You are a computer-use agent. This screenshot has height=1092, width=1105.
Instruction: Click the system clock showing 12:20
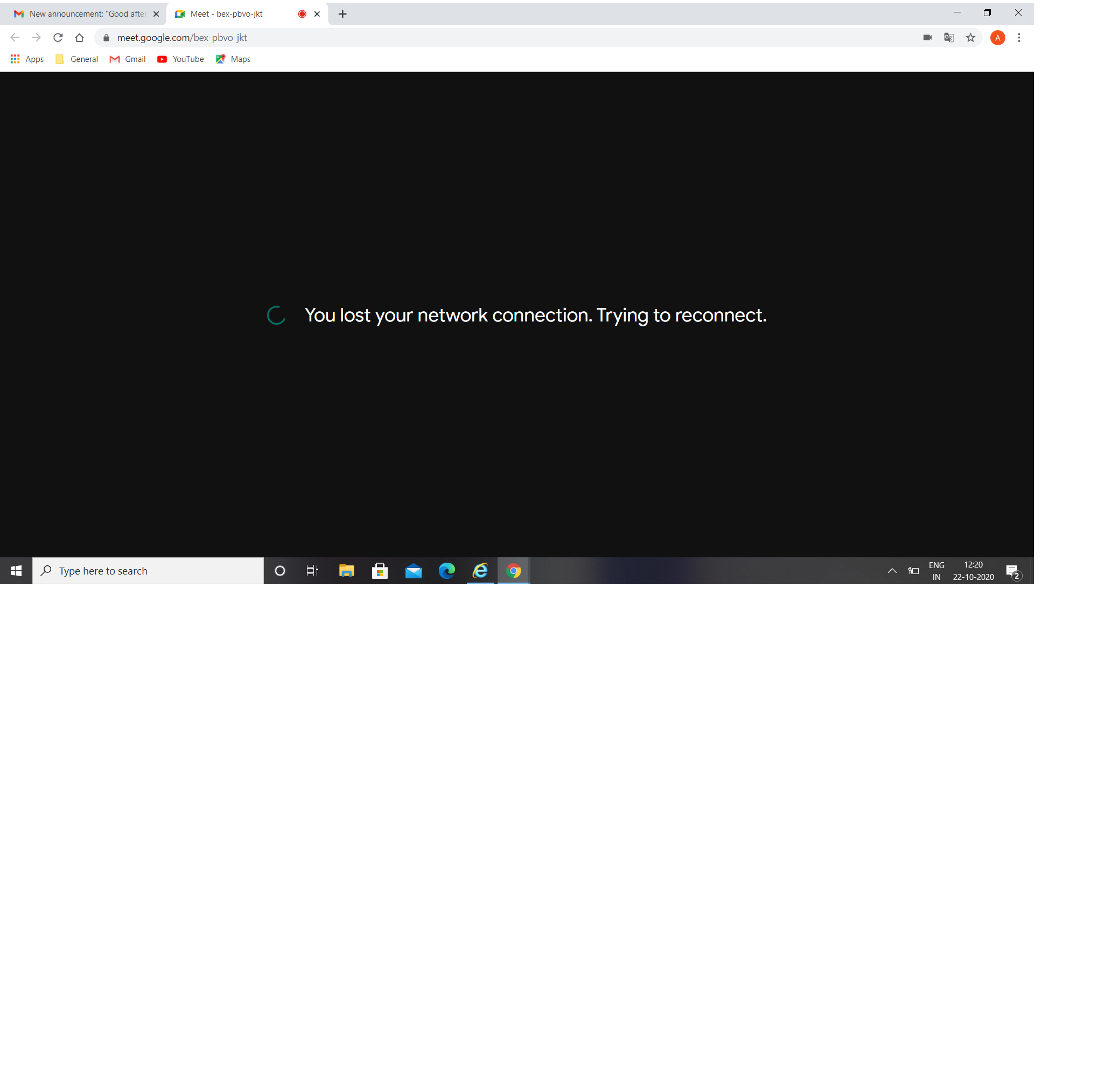pos(973,564)
